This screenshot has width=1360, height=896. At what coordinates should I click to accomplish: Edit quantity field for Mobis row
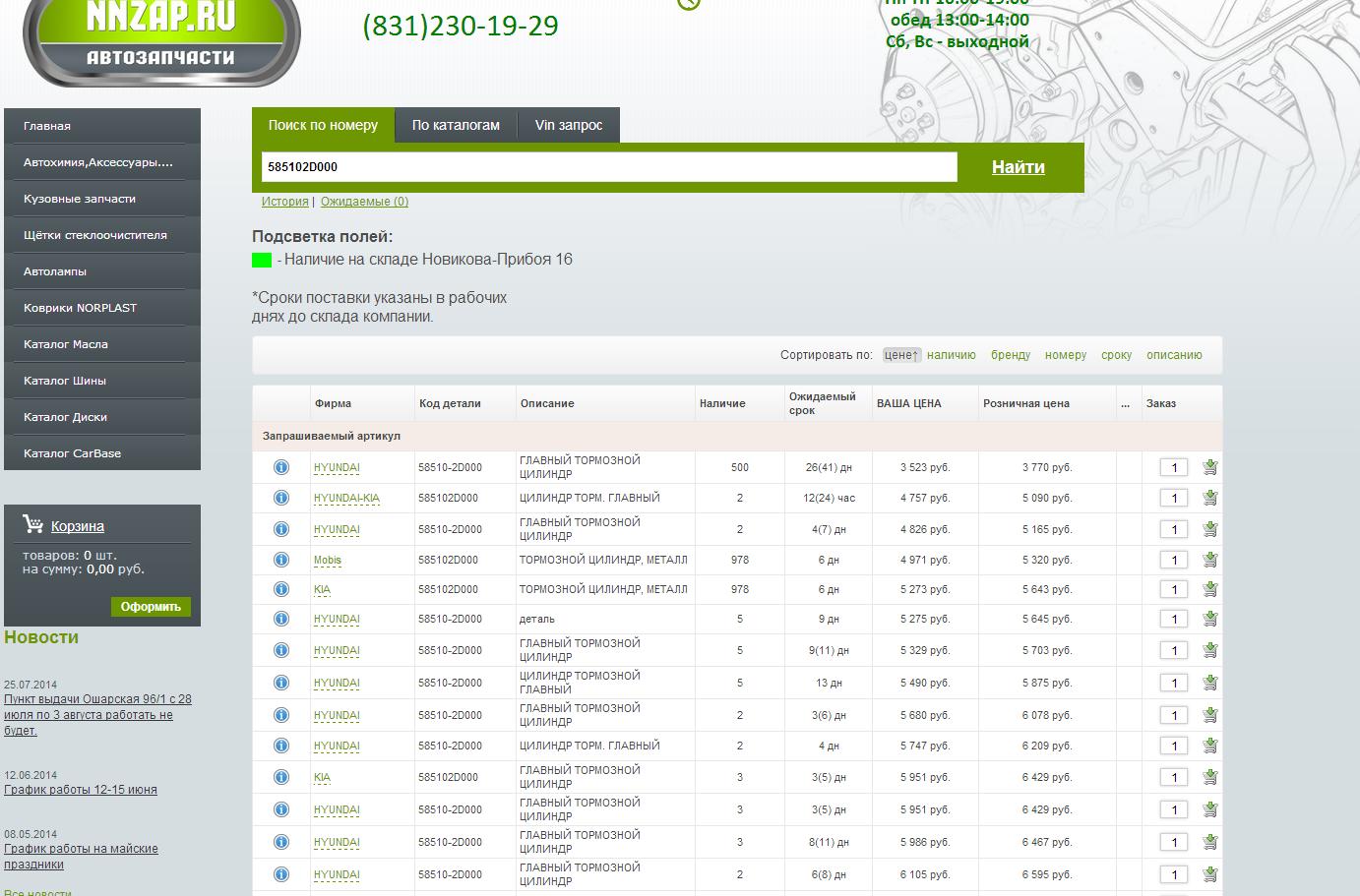click(x=1174, y=561)
